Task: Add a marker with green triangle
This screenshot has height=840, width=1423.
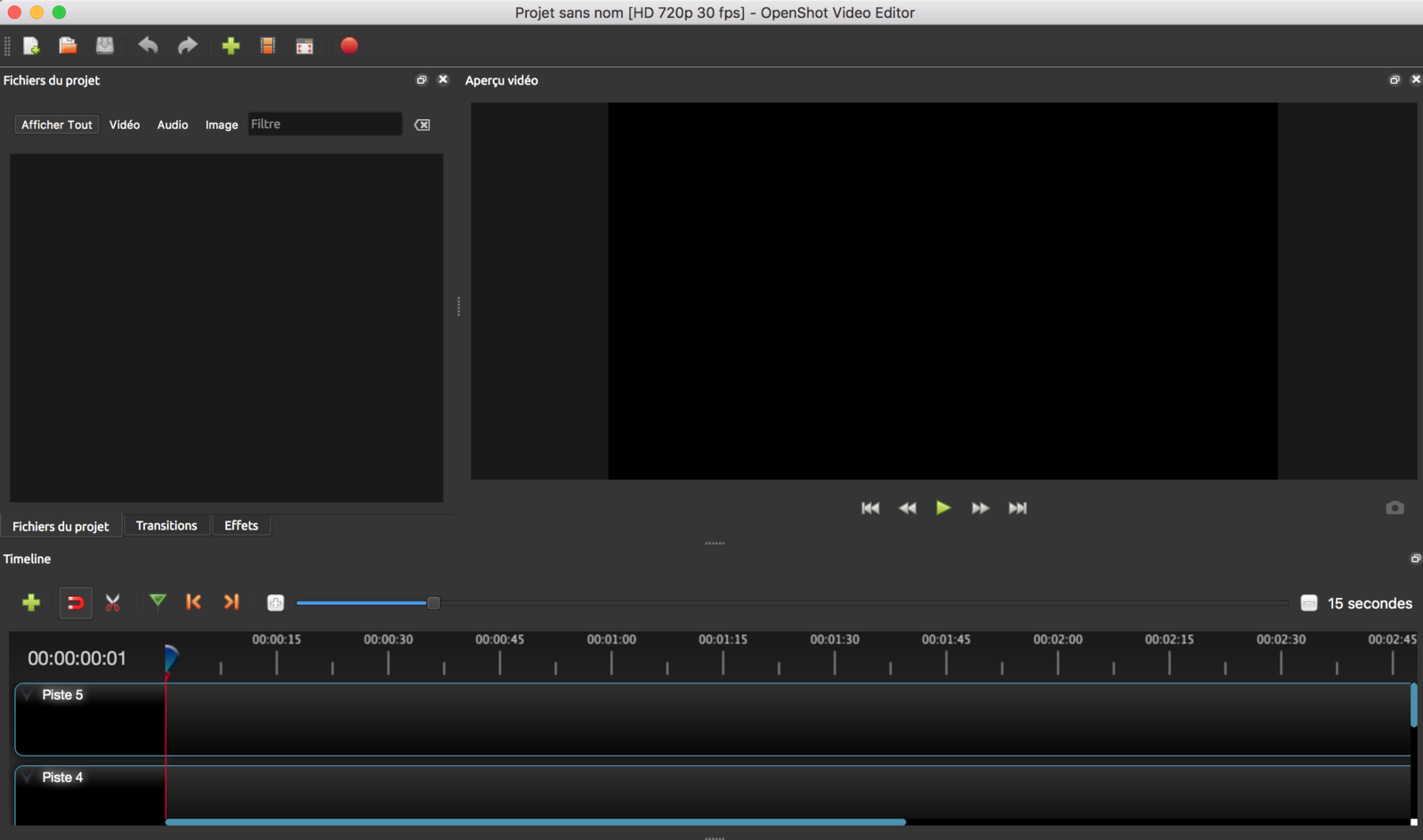Action: click(x=158, y=602)
